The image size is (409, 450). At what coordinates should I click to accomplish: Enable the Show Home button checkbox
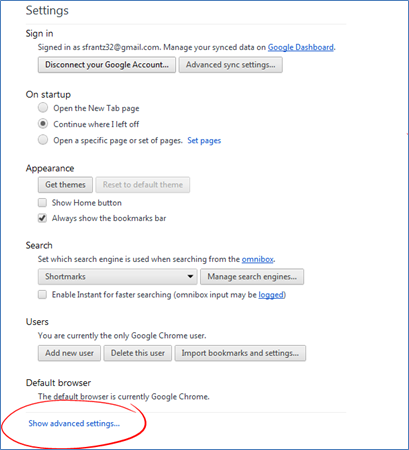click(42, 202)
